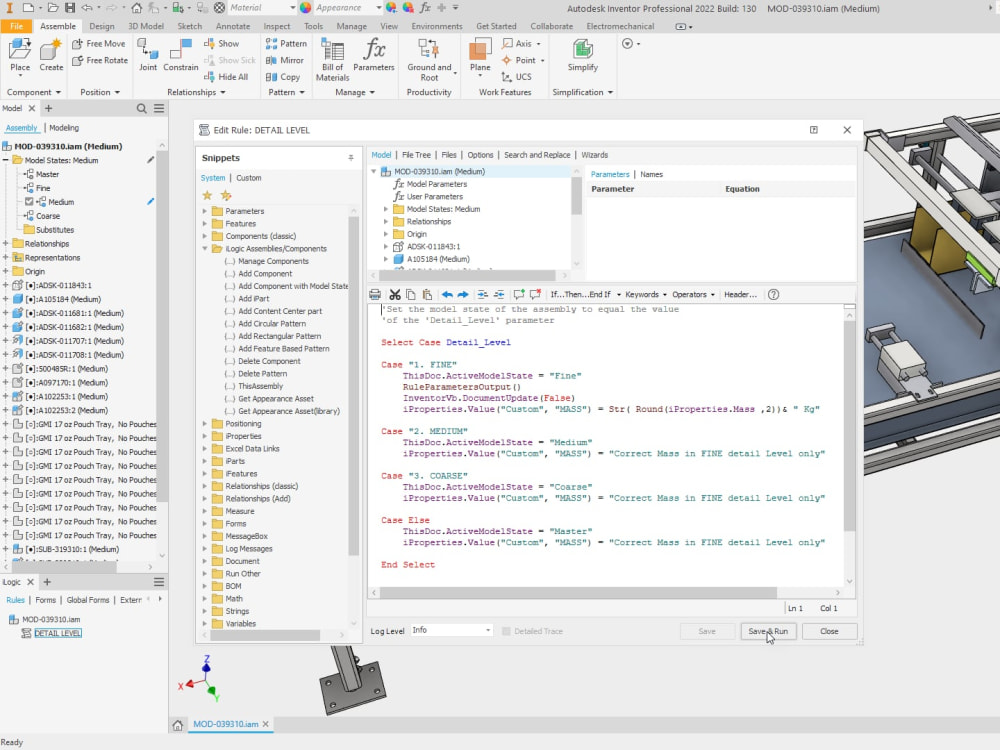
Task: Open the Constrain tool
Action: 181,57
